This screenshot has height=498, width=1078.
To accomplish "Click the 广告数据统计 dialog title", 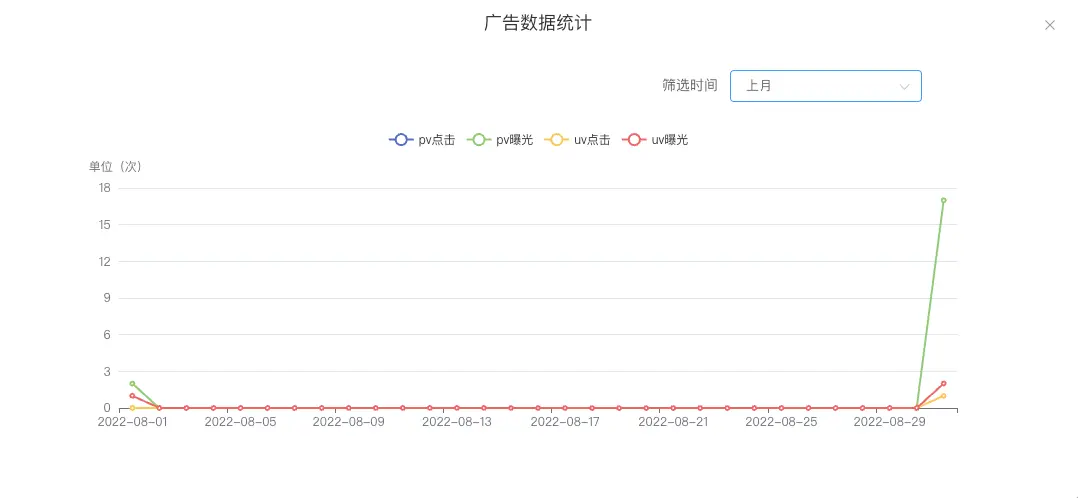I will tap(538, 23).
